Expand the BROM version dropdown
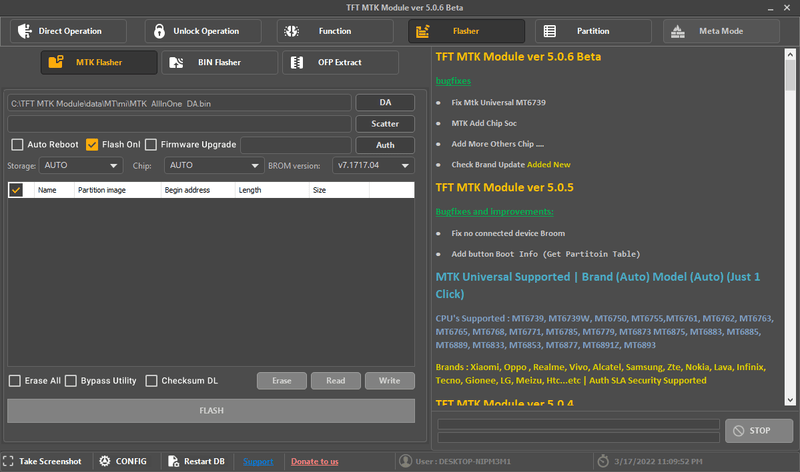Image resolution: width=800 pixels, height=472 pixels. tap(373, 165)
